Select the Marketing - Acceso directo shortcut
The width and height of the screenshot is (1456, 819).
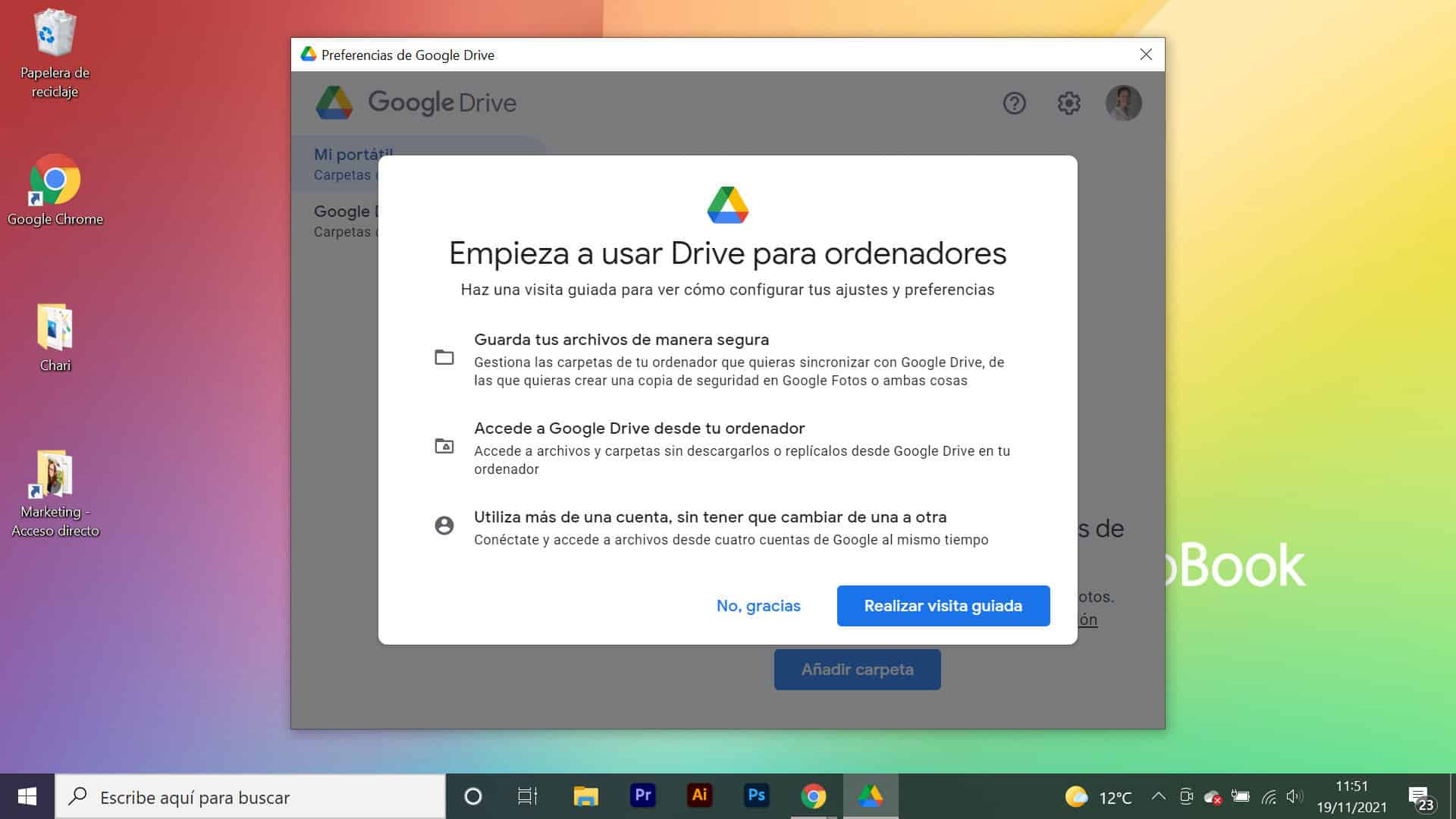[x=55, y=494]
